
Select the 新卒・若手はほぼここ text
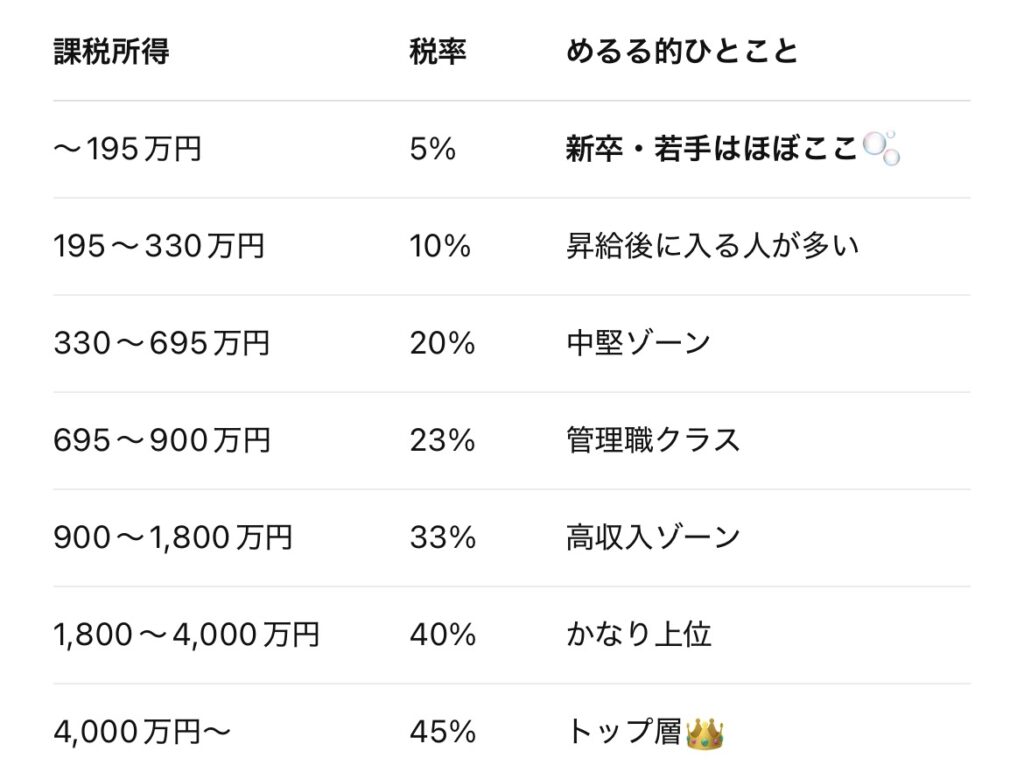[x=711, y=150]
